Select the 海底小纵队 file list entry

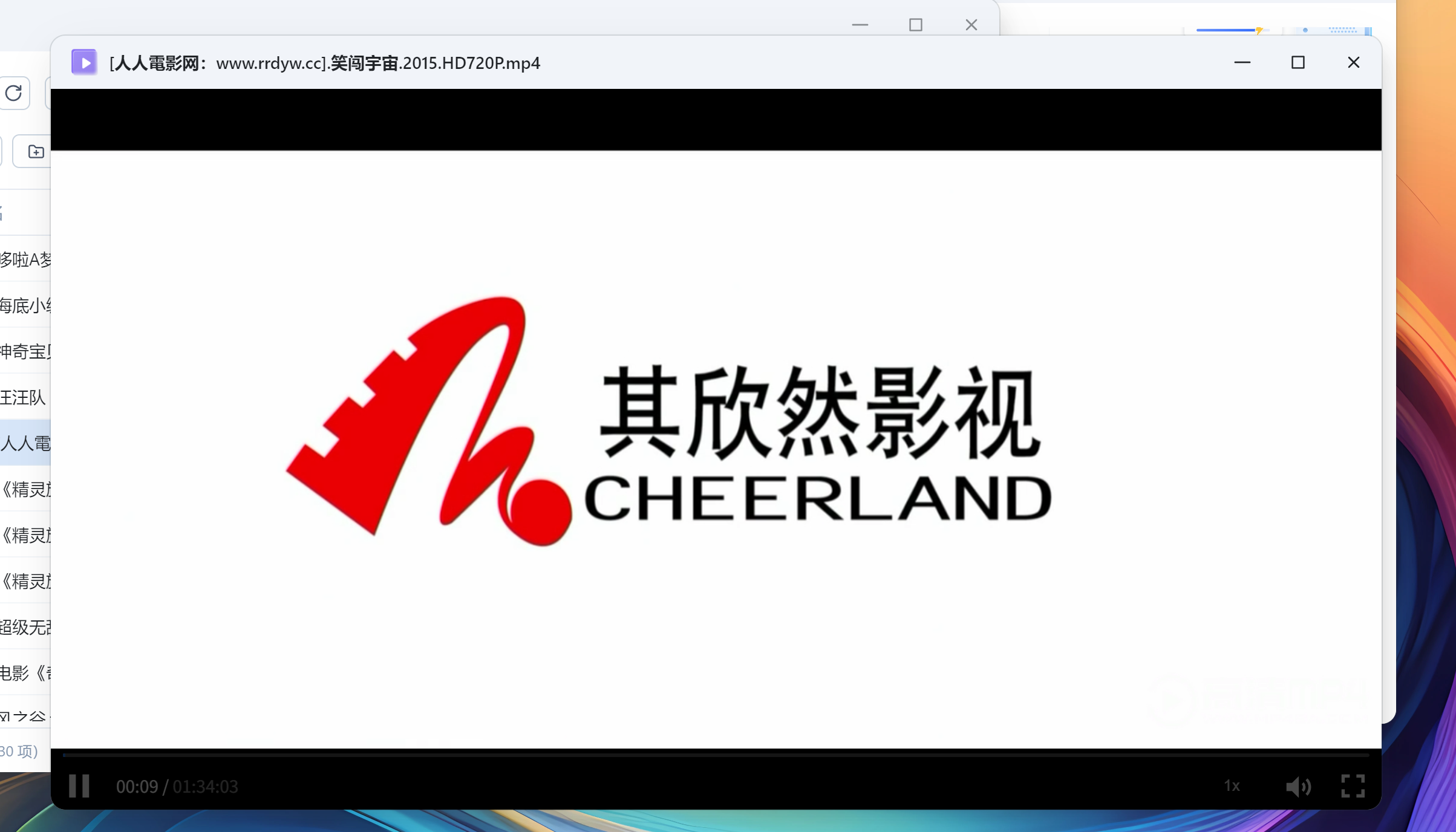click(25, 305)
